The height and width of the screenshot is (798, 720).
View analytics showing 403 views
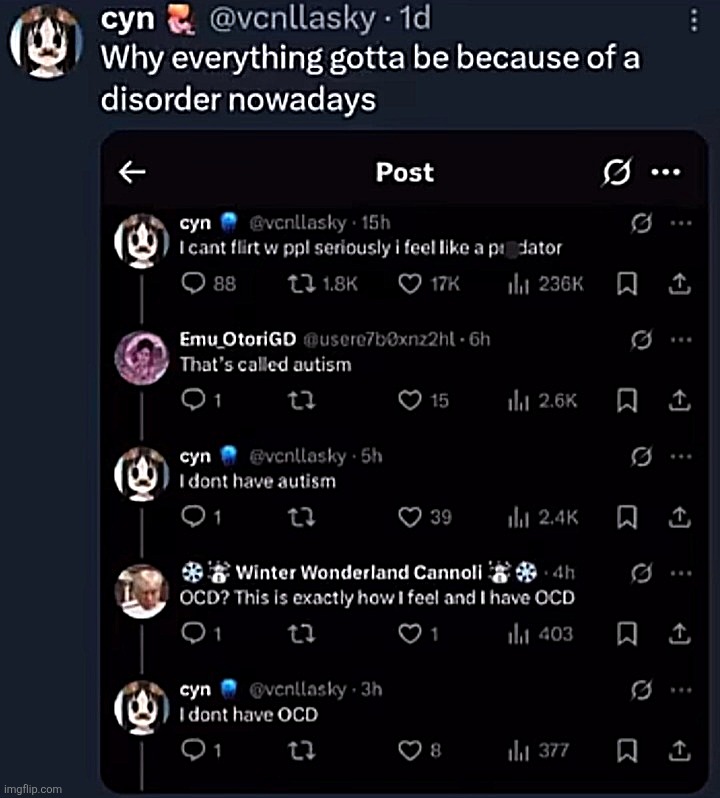click(x=518, y=634)
